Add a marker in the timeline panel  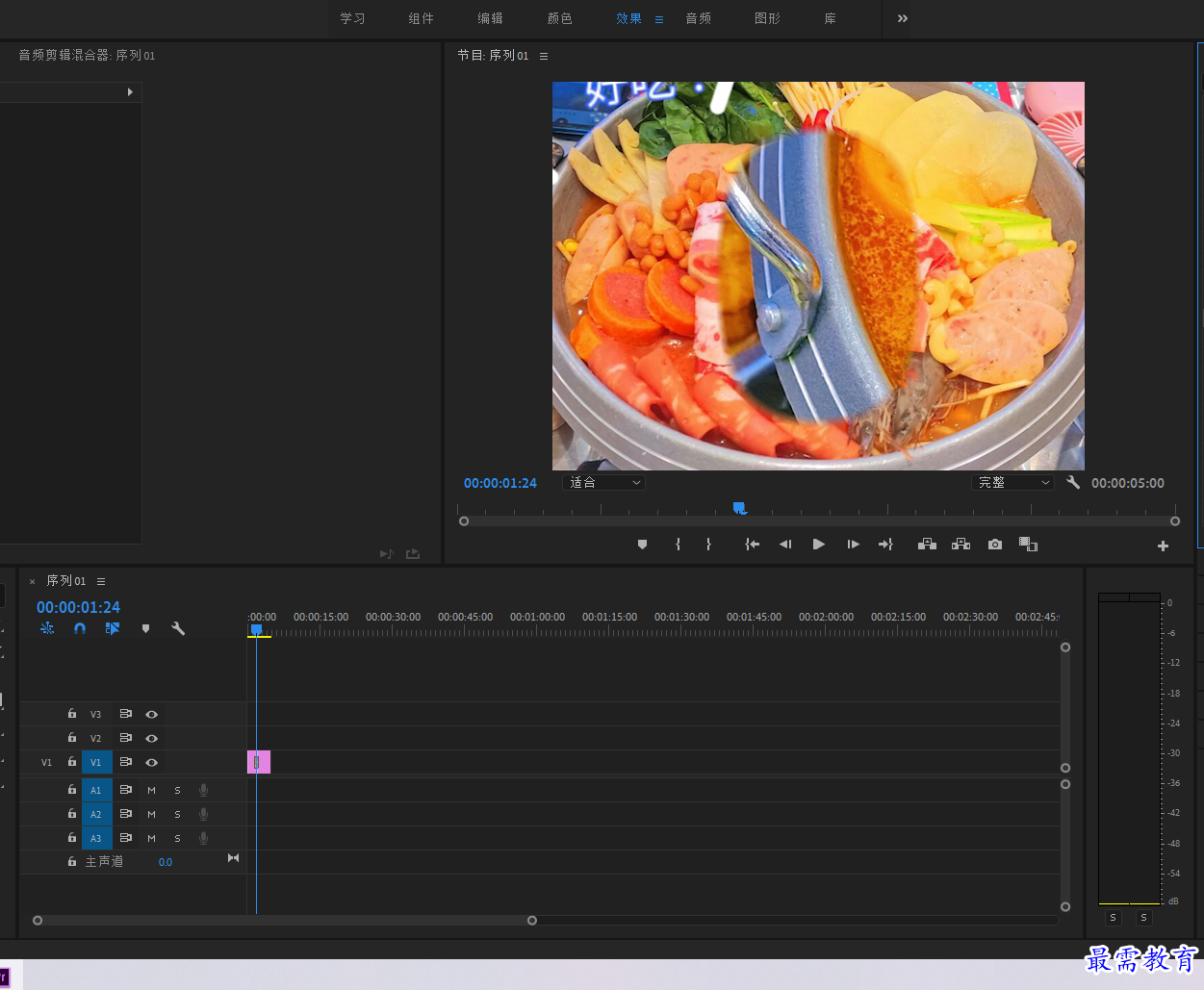coord(145,628)
